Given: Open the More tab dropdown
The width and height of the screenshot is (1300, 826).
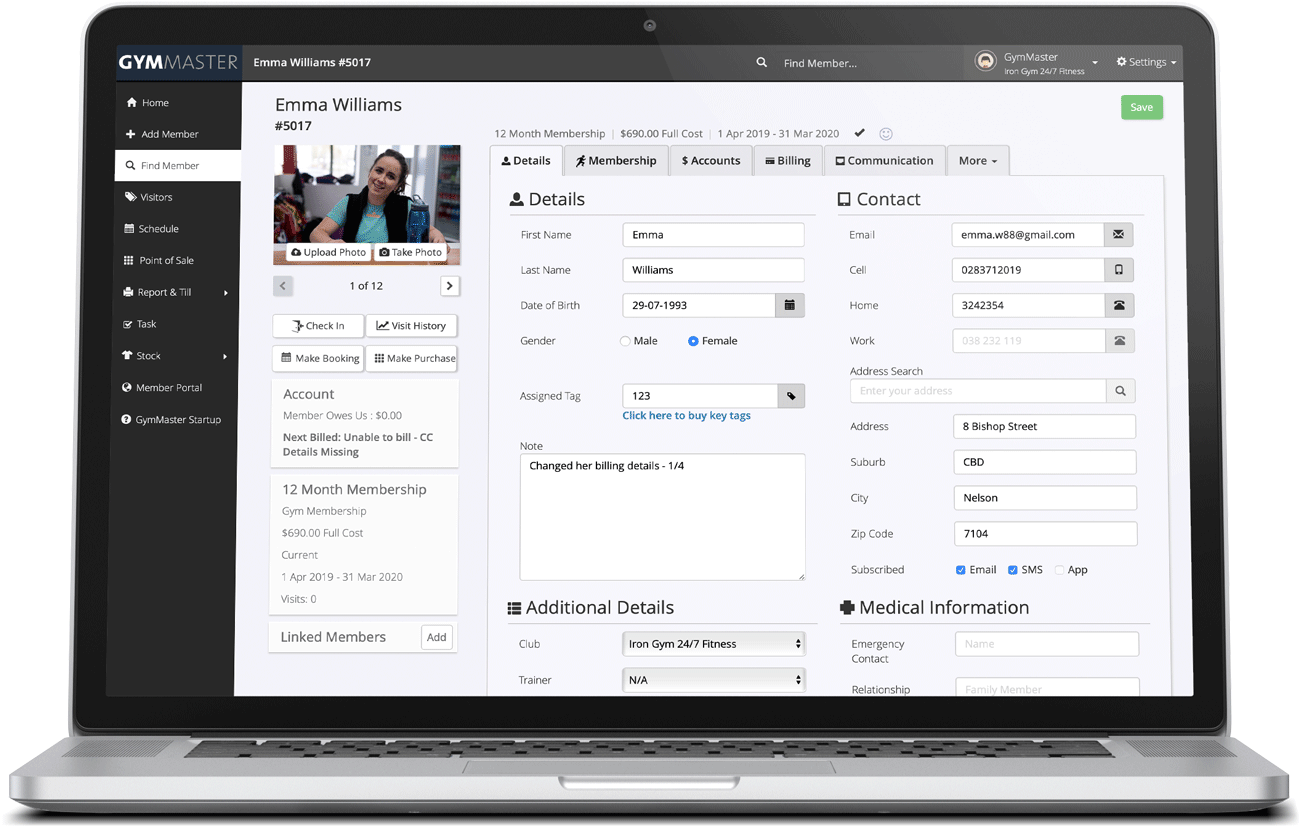Looking at the screenshot, I should [x=978, y=161].
